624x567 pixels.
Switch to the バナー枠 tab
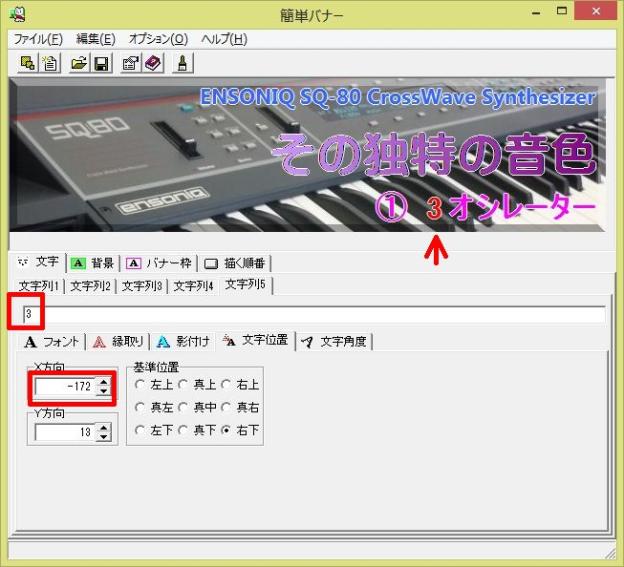[158, 263]
